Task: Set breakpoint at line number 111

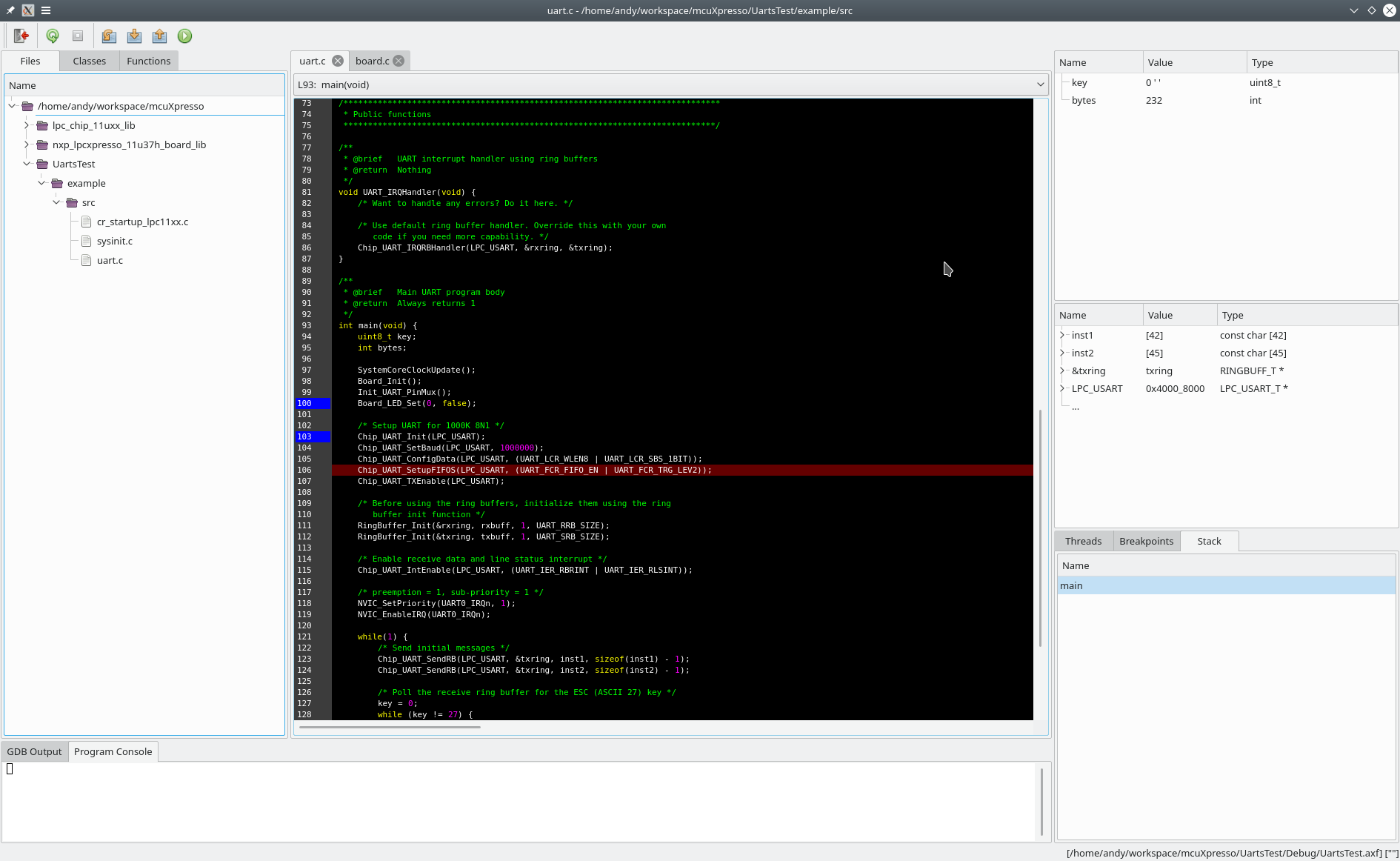Action: coord(304,525)
